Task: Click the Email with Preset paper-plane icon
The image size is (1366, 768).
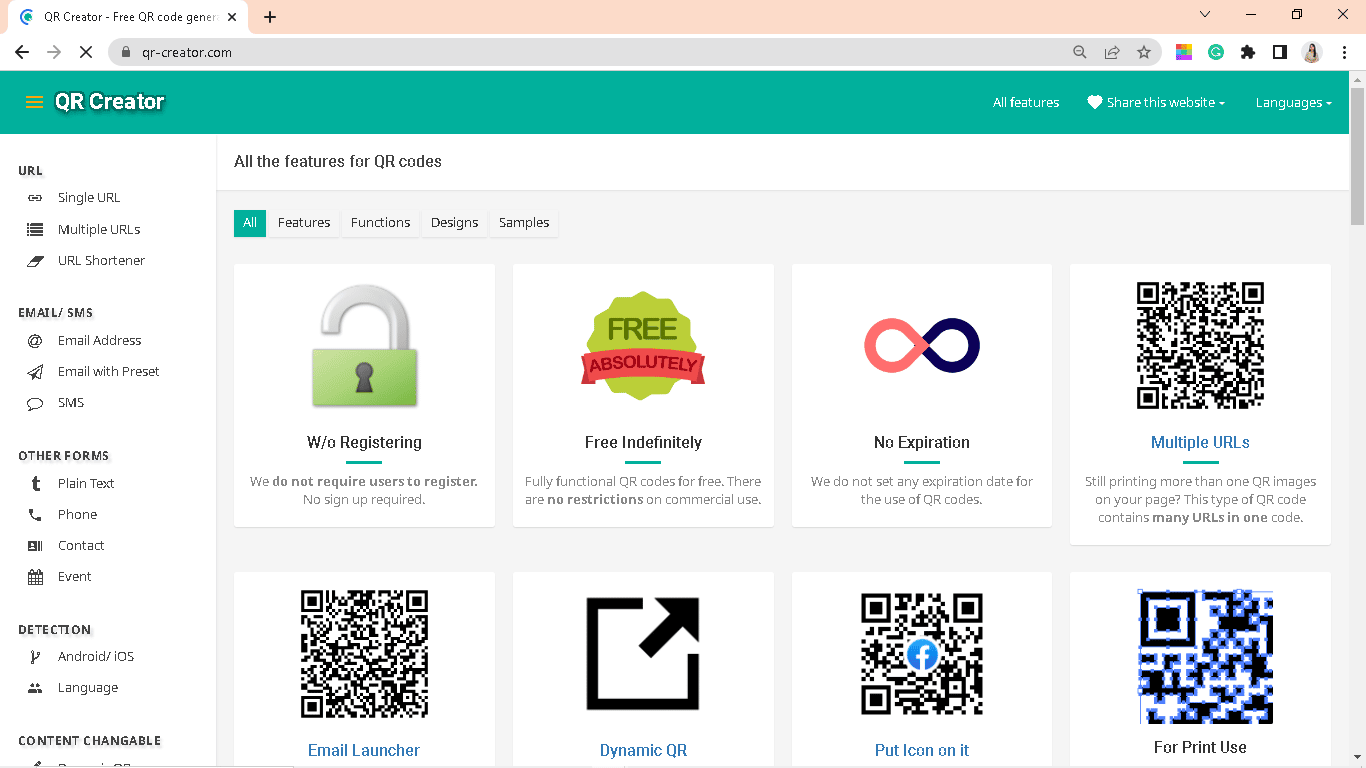Action: 35,372
